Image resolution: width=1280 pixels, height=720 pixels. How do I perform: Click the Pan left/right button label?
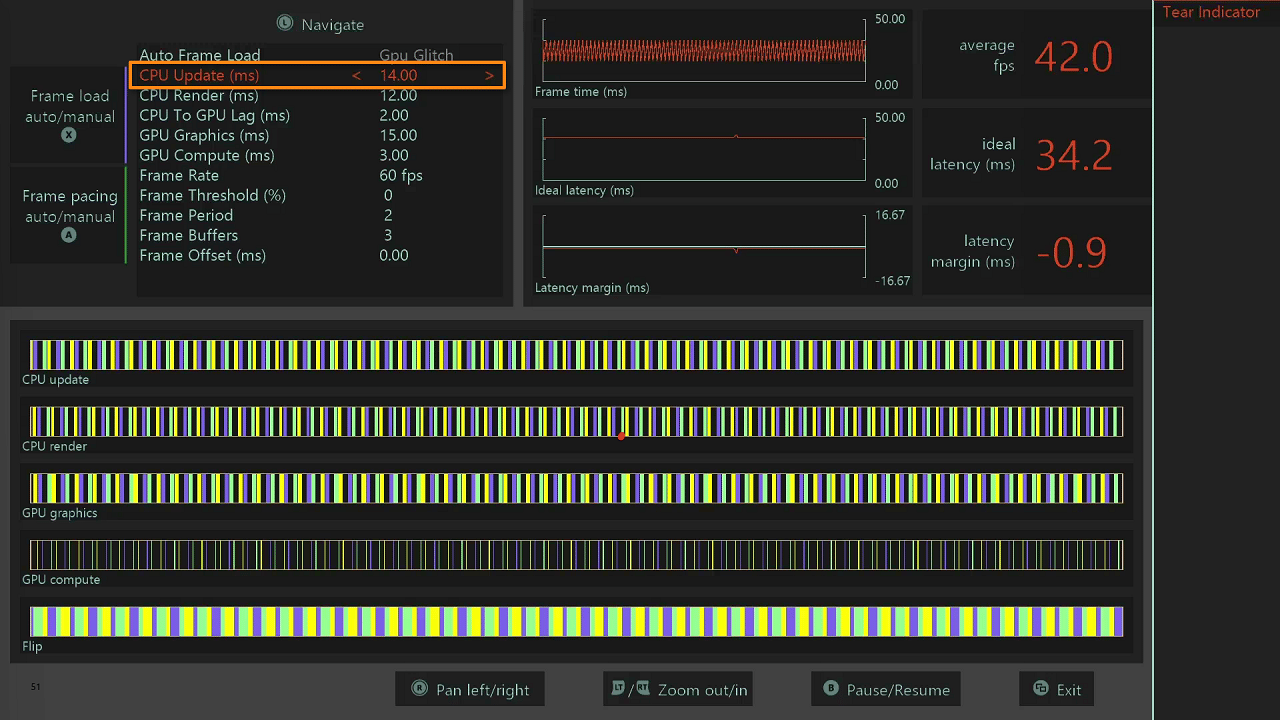tap(483, 690)
